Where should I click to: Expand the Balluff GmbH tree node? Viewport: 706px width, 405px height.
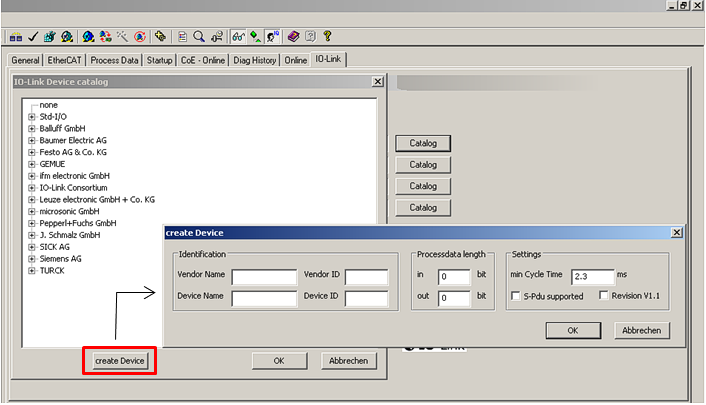(32, 128)
